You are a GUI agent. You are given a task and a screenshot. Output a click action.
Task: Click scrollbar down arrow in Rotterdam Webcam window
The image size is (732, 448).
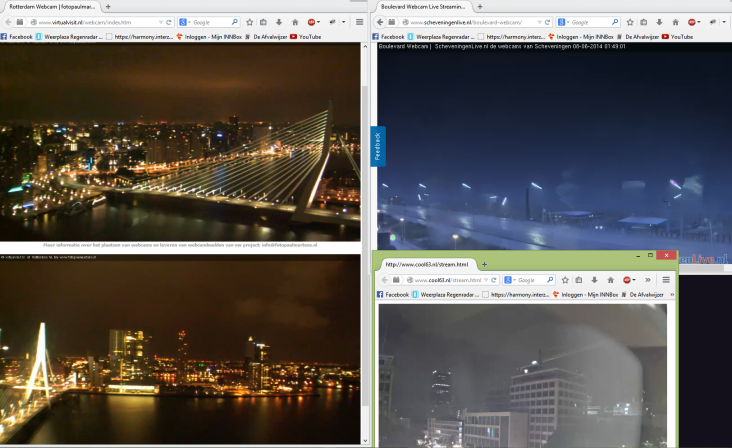pyautogui.click(x=365, y=441)
